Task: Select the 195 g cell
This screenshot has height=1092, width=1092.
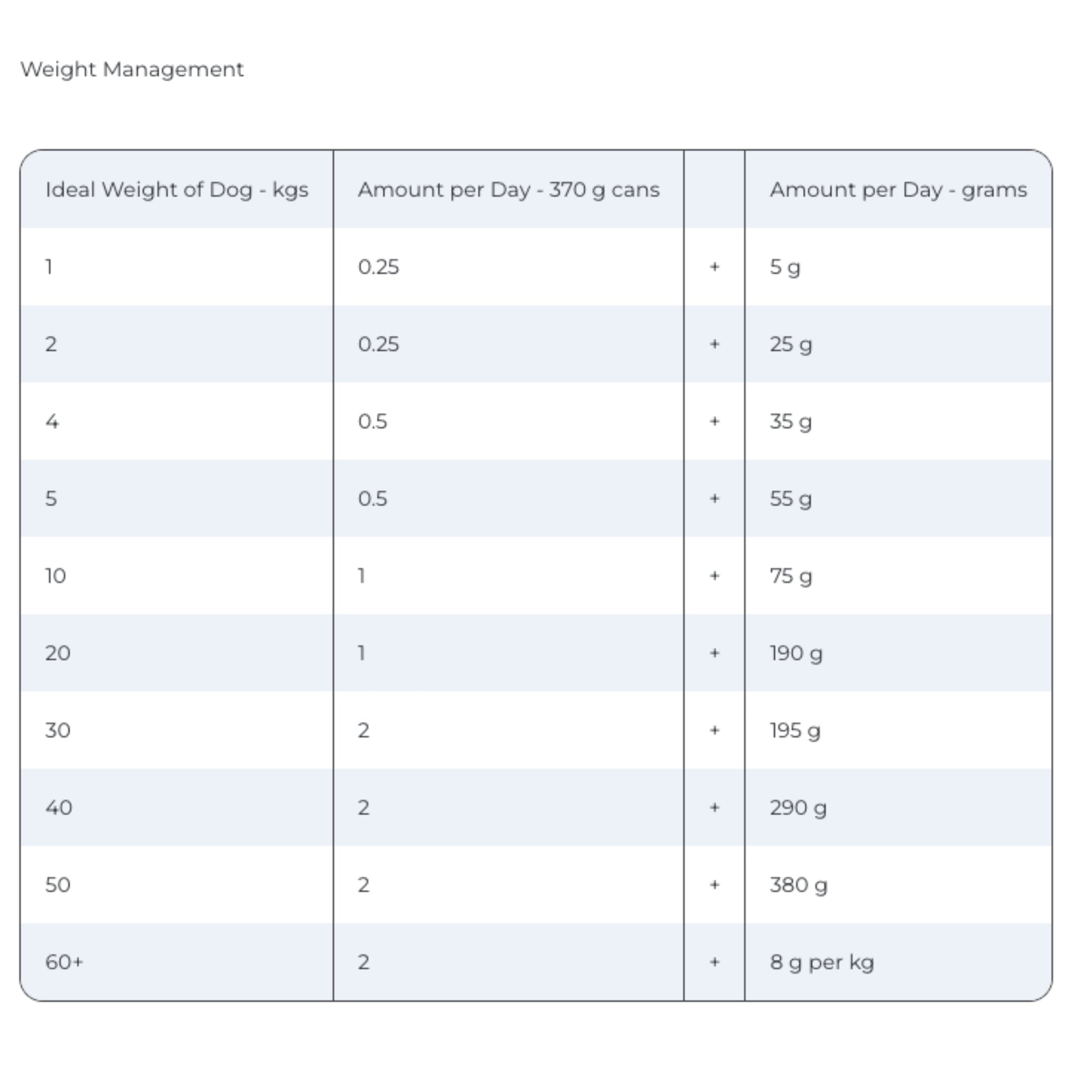Action: pos(794,730)
